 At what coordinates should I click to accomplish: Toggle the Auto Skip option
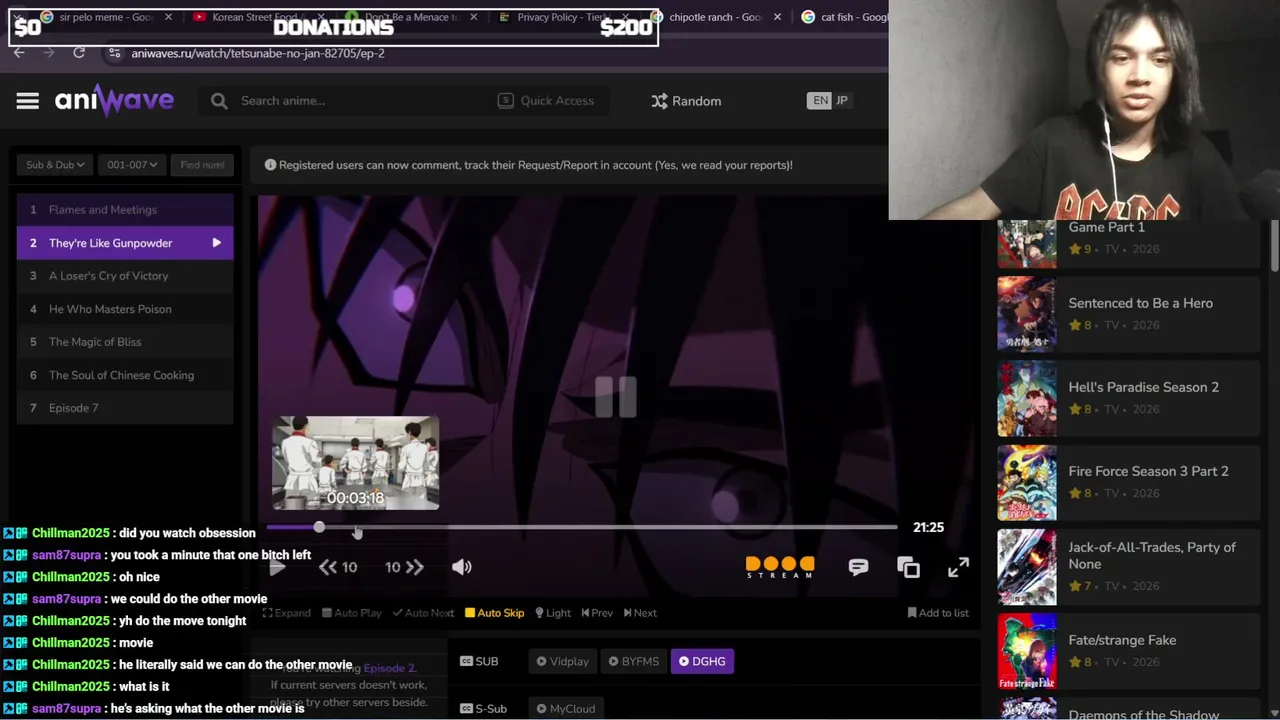494,613
